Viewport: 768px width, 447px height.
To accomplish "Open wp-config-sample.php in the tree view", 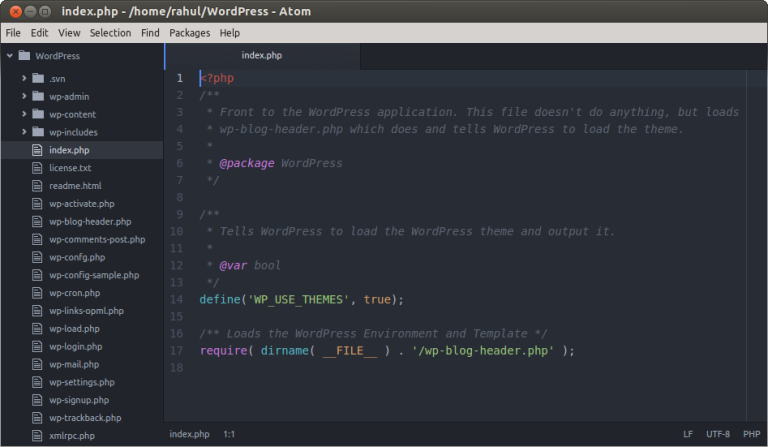I will [x=94, y=275].
